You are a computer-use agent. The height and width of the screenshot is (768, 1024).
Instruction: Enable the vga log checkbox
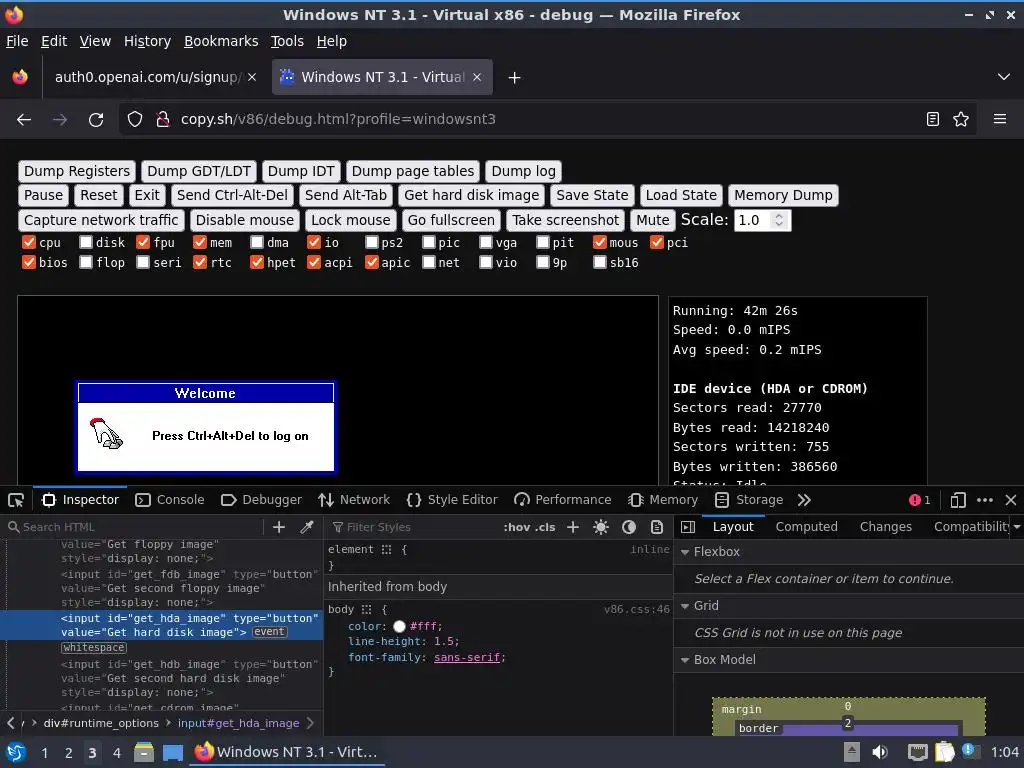click(x=486, y=242)
